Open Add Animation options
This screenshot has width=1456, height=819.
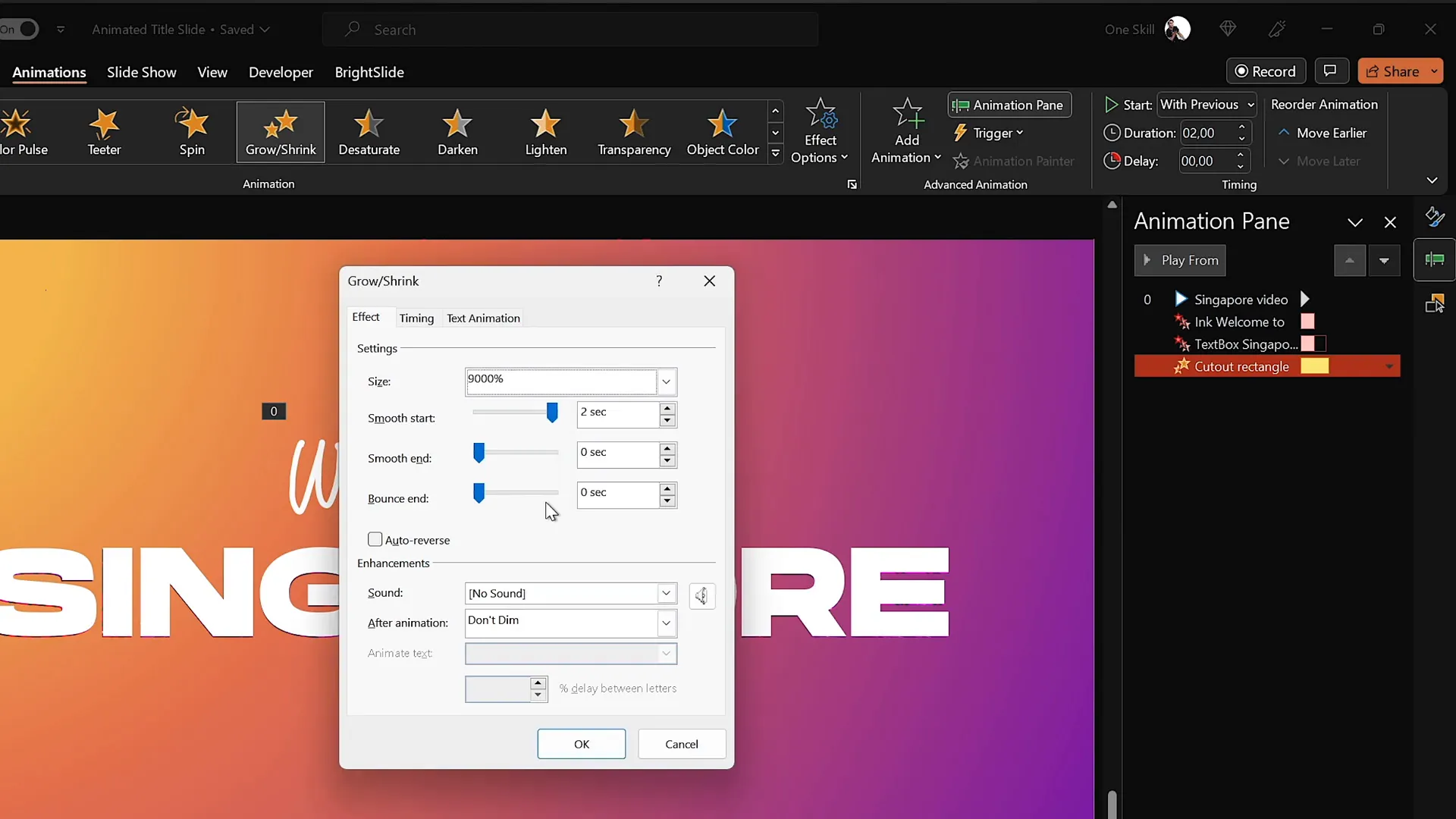[905, 131]
